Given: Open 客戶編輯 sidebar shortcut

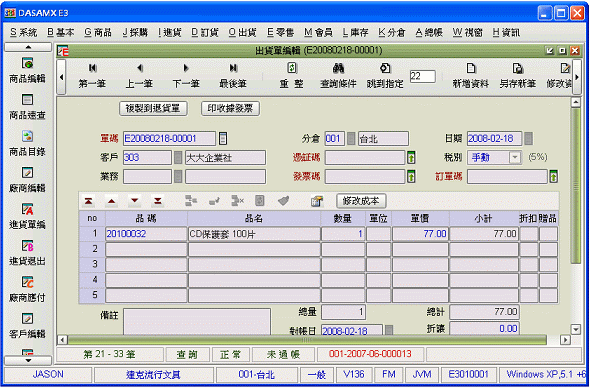Looking at the screenshot, I should pyautogui.click(x=27, y=326).
